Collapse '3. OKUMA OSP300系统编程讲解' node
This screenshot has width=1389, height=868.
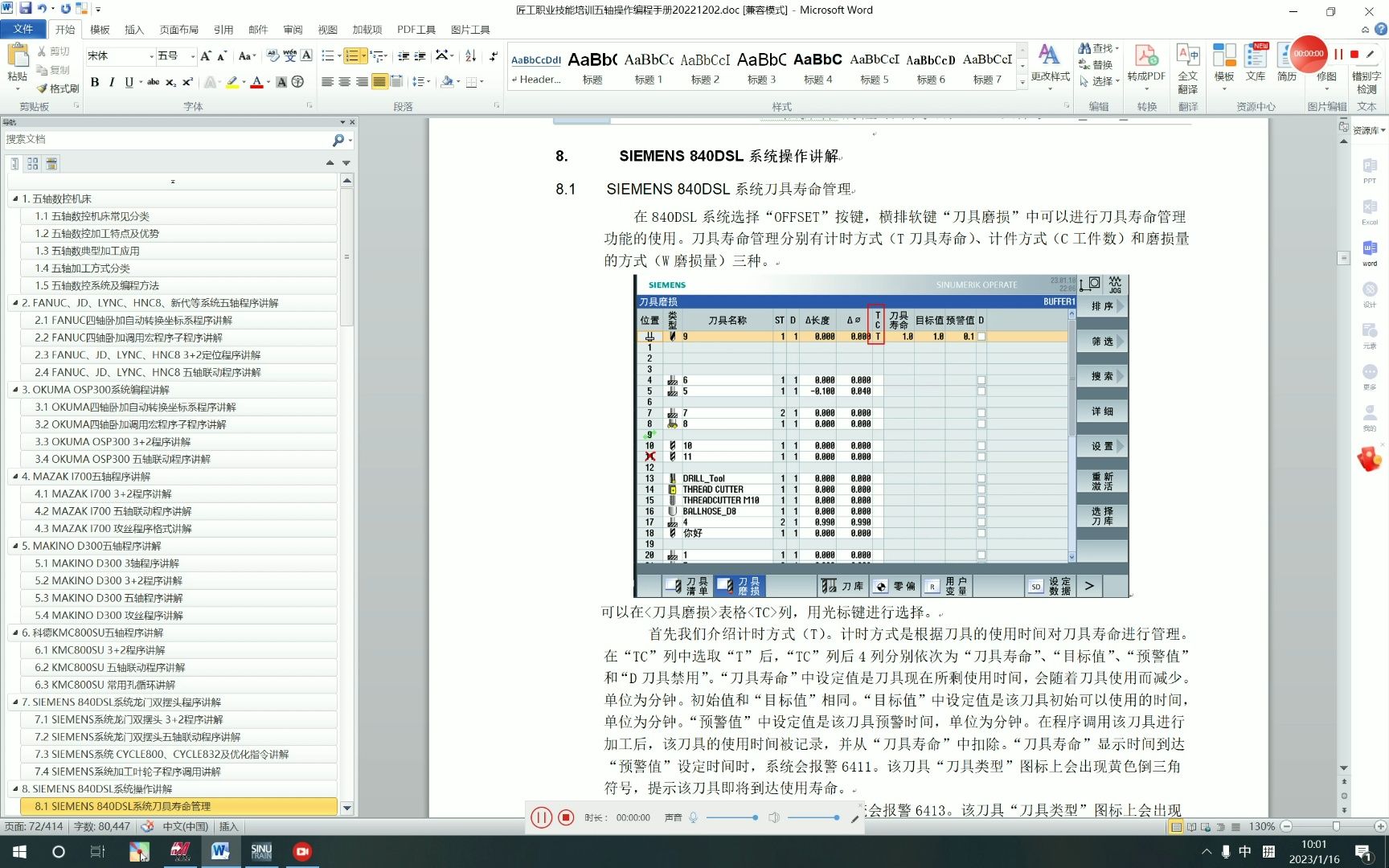(15, 390)
